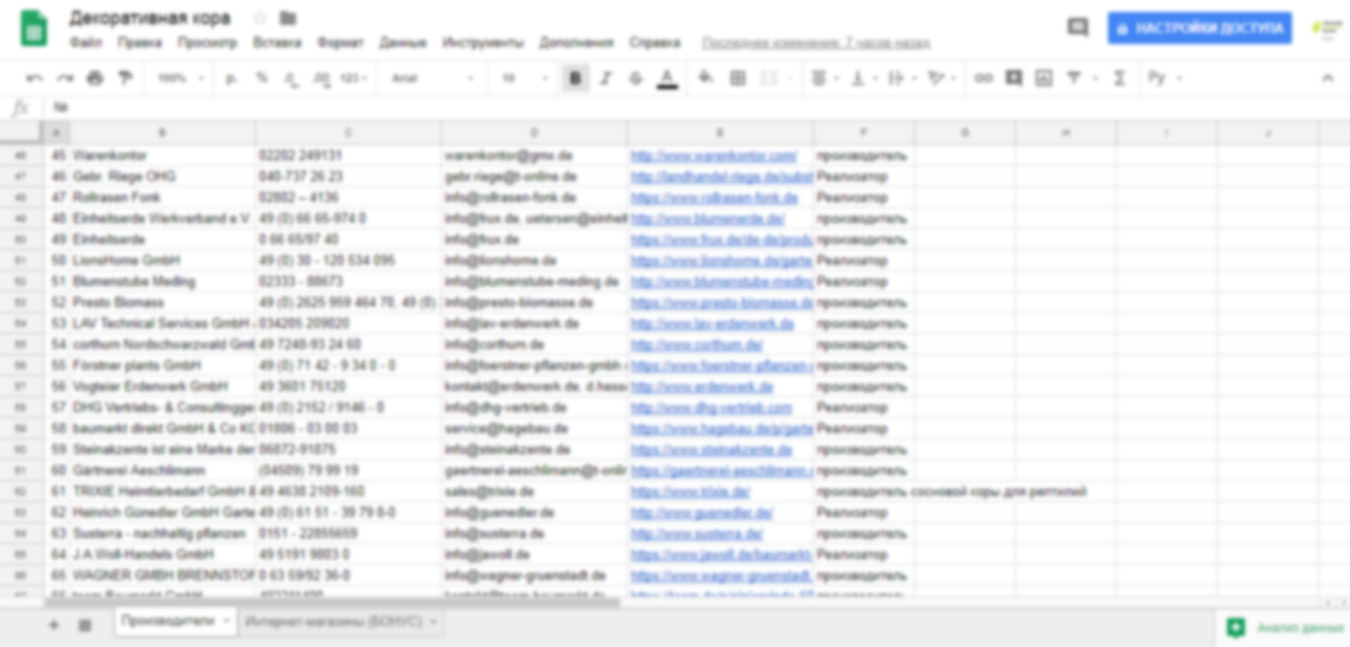Expand the zoom 100% dropdown
The image size is (1350, 647).
pos(180,78)
